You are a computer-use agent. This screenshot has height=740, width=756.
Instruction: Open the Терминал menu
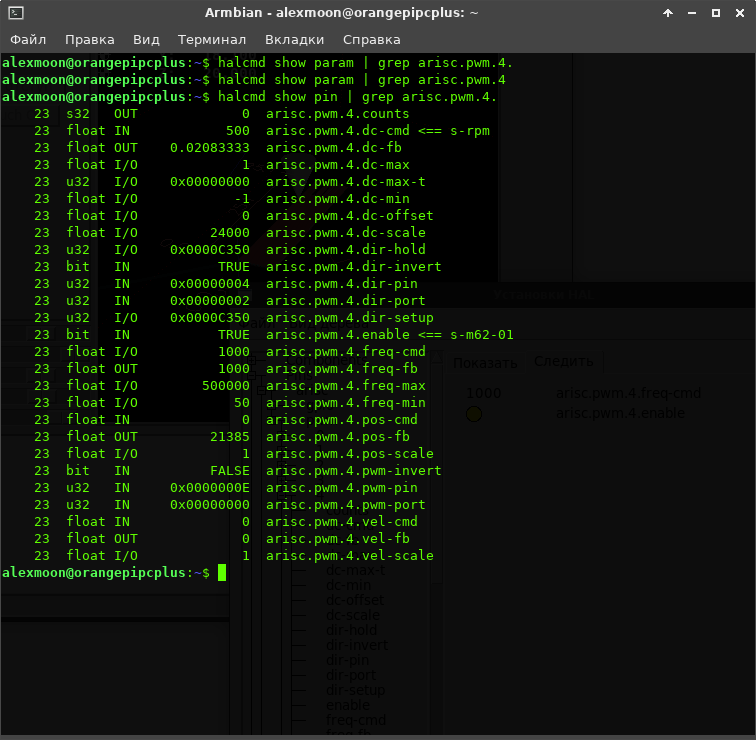(x=212, y=40)
